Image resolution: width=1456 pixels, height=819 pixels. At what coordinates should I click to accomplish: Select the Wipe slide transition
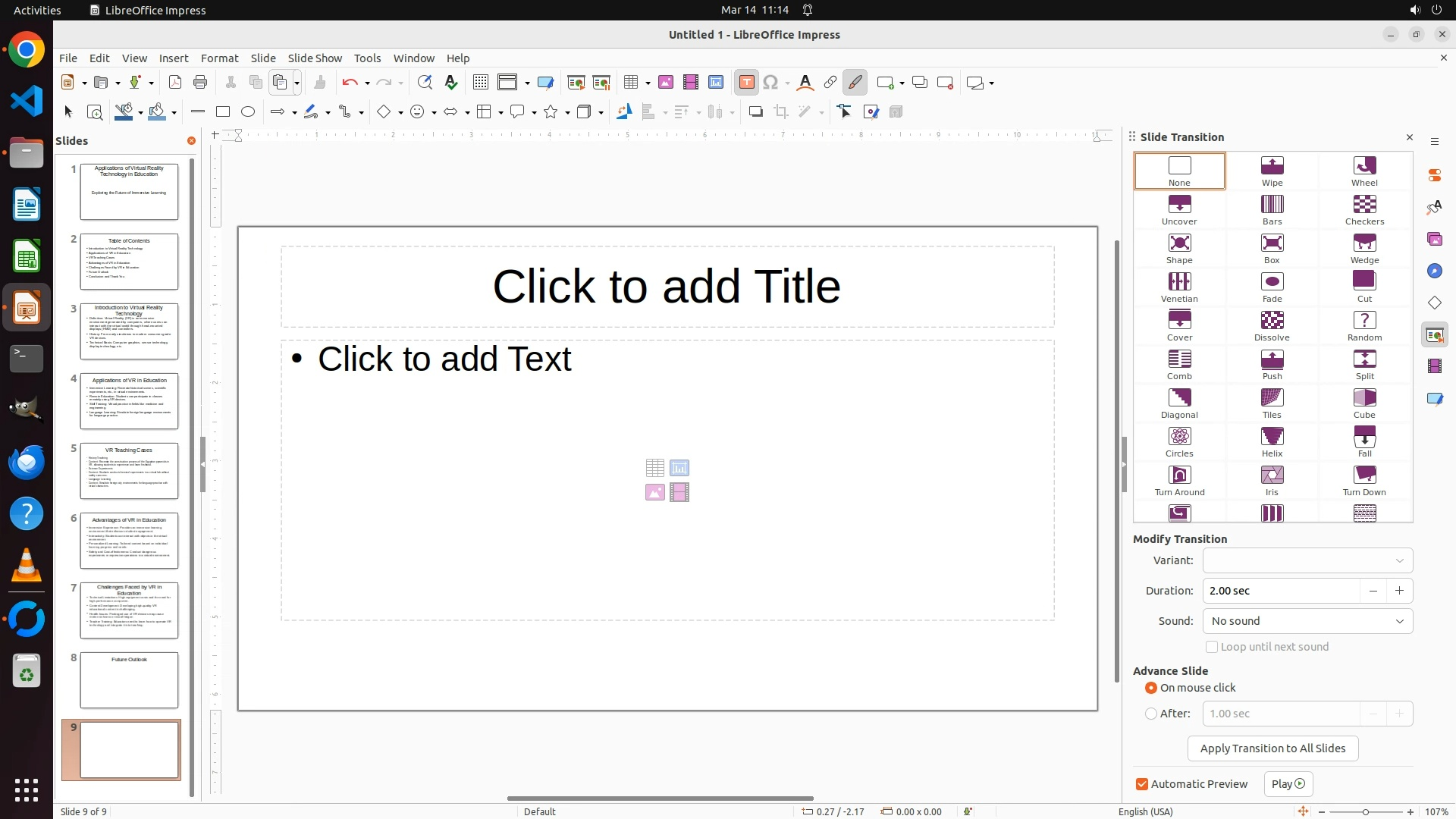1272,171
